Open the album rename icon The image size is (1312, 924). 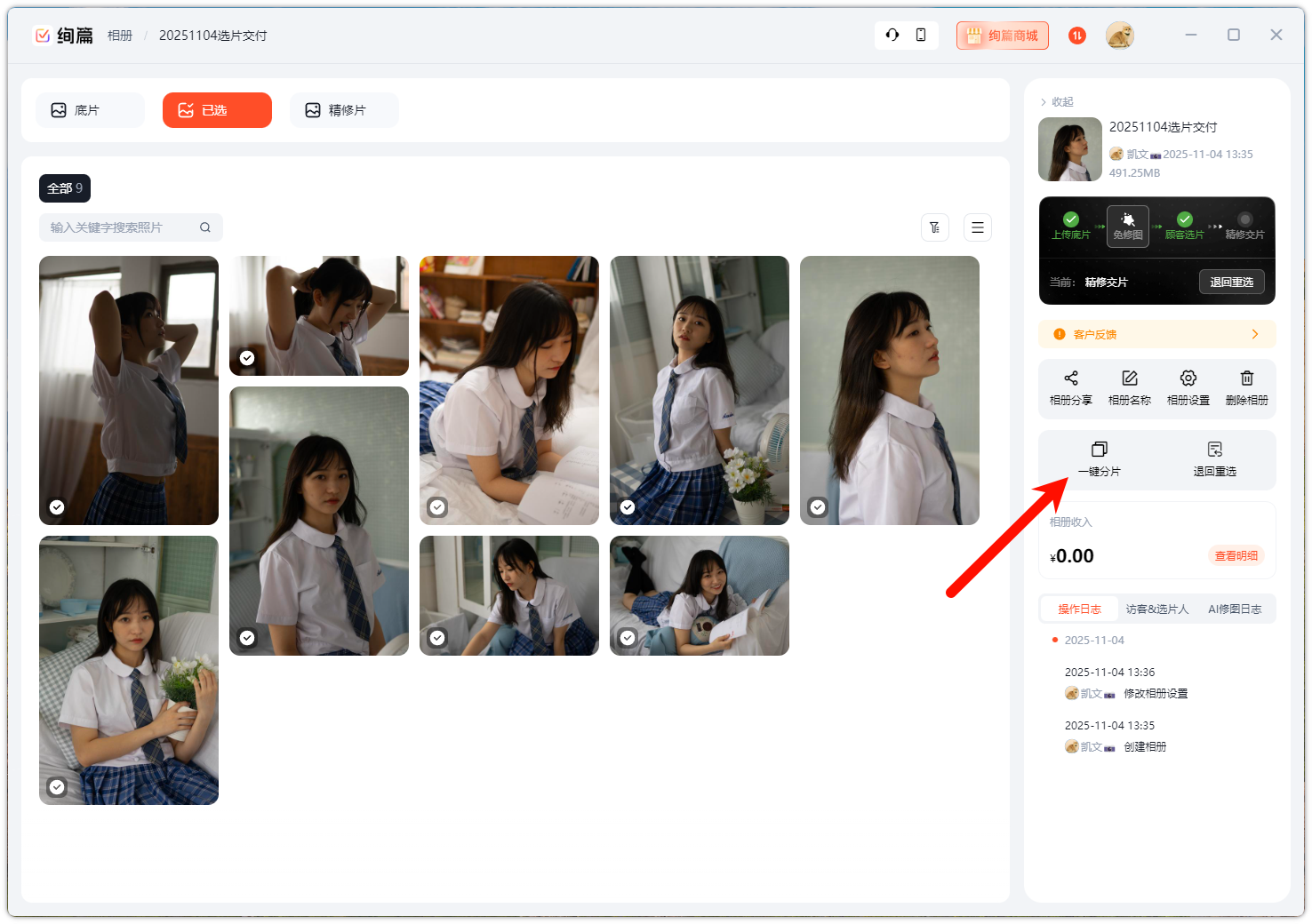click(1129, 378)
